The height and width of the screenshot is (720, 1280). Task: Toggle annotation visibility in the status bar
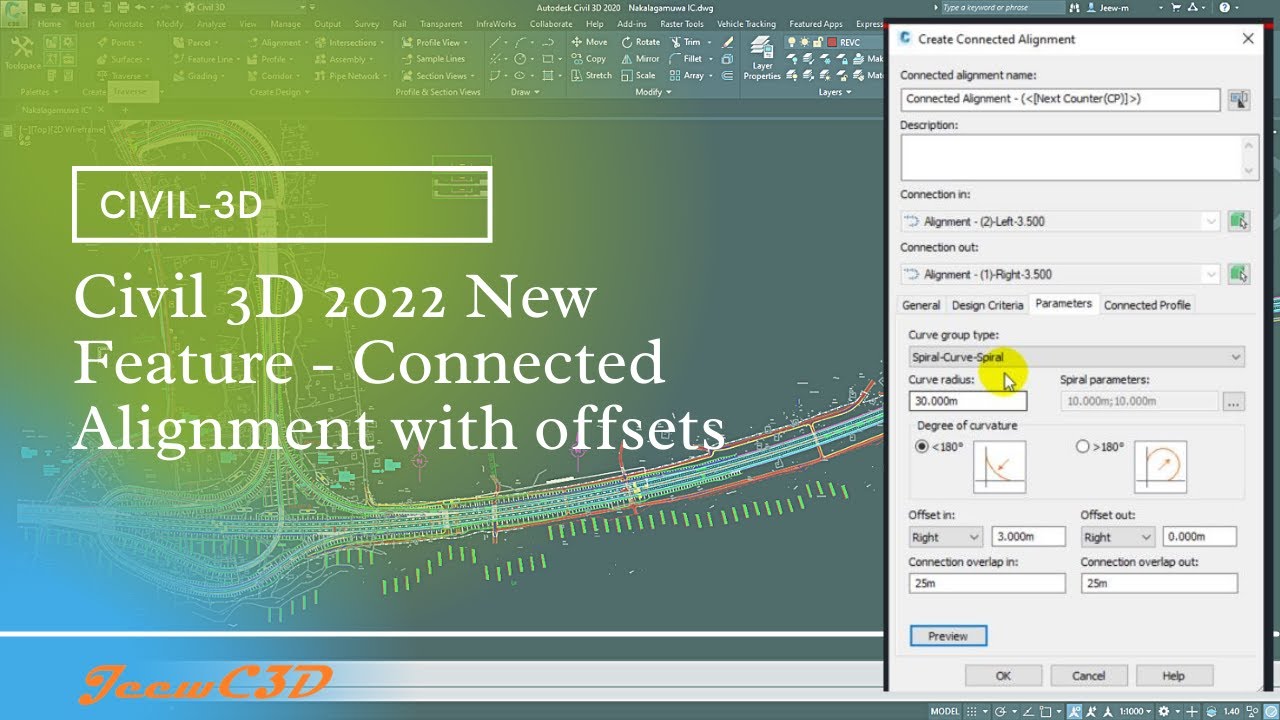[1075, 711]
